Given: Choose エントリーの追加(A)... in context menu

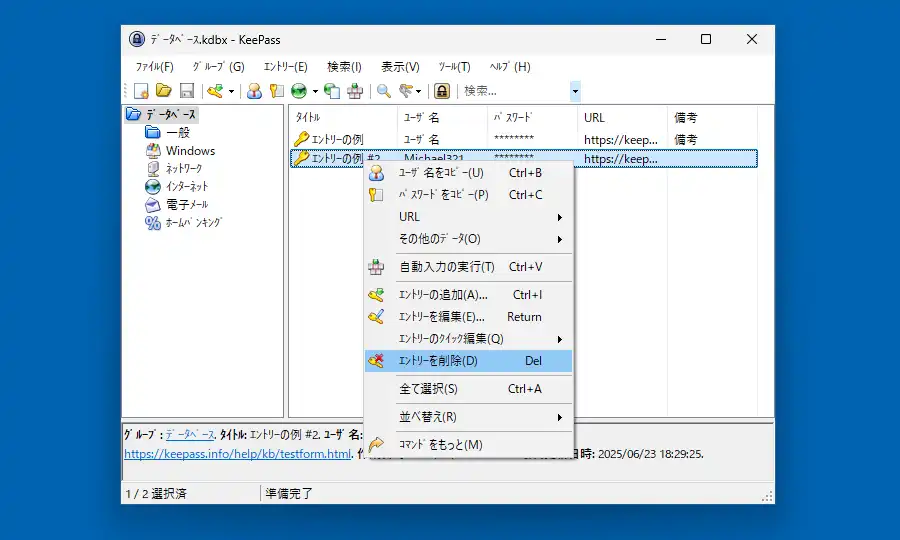Looking at the screenshot, I should (468, 295).
